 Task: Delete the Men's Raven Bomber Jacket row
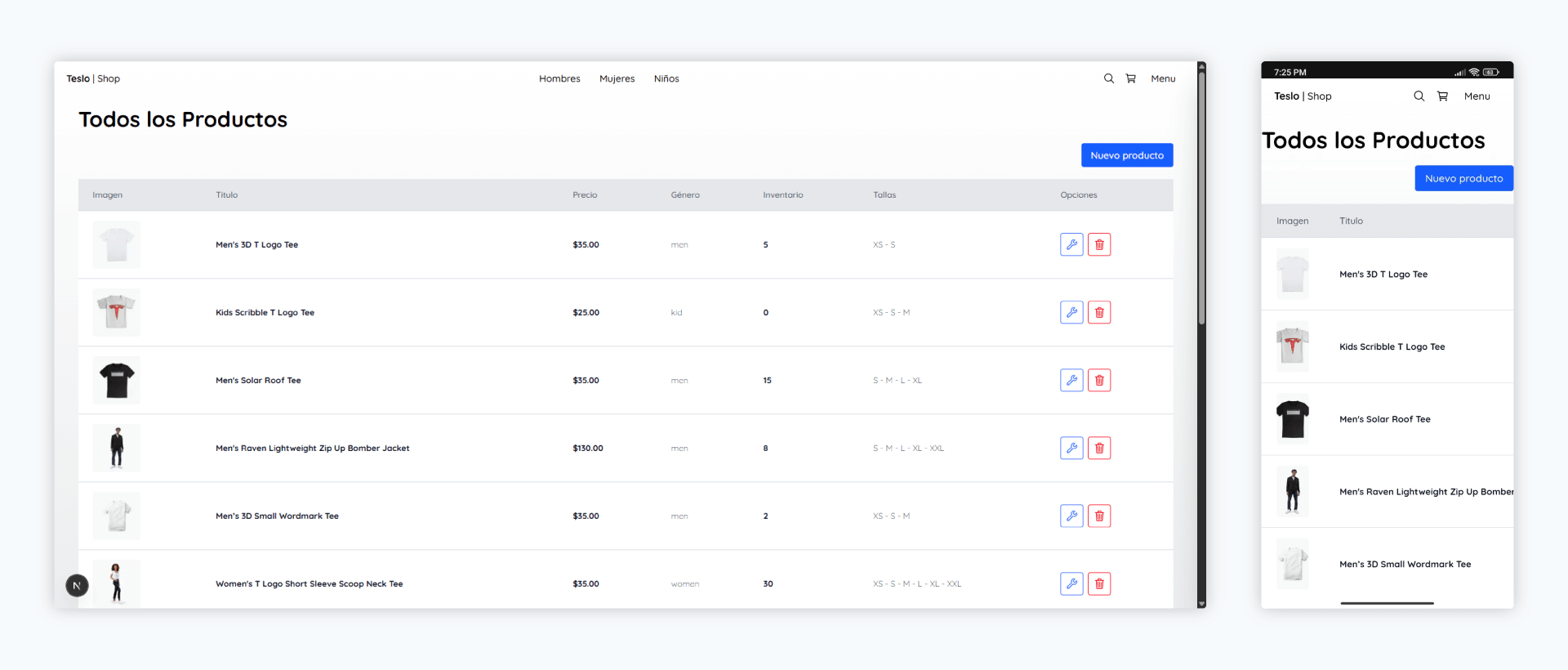[1099, 448]
